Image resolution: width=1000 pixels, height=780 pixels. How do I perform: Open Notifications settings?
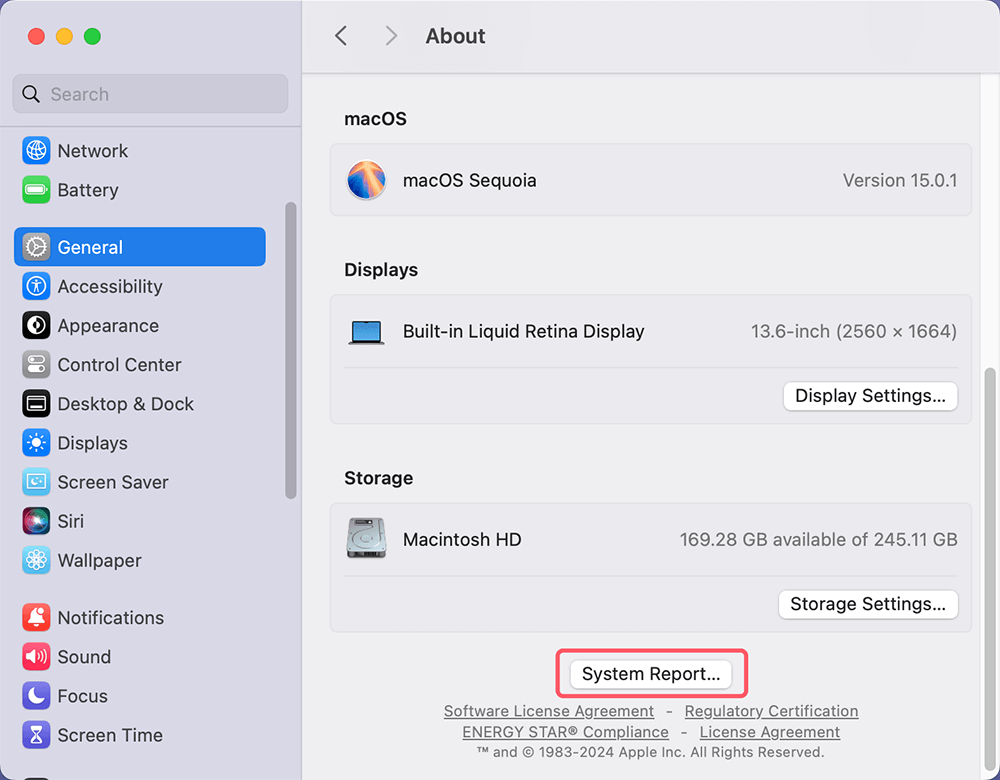(x=110, y=617)
